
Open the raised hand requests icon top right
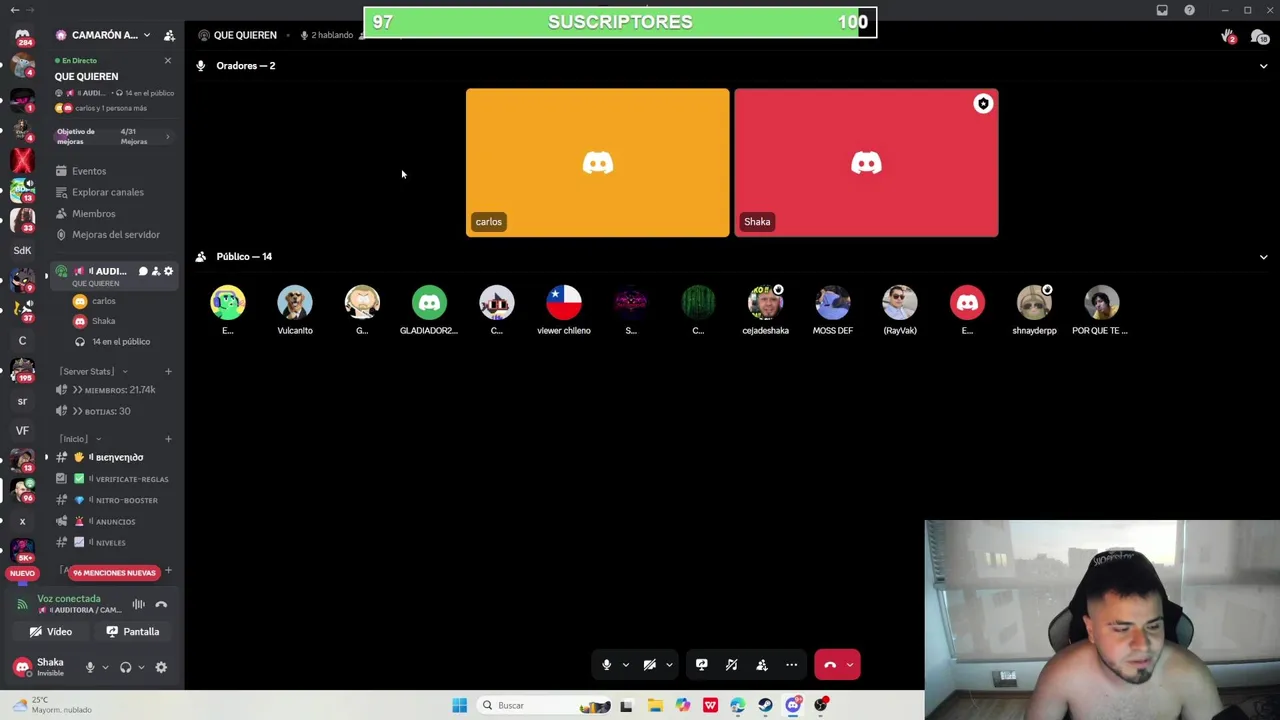coord(1228,37)
